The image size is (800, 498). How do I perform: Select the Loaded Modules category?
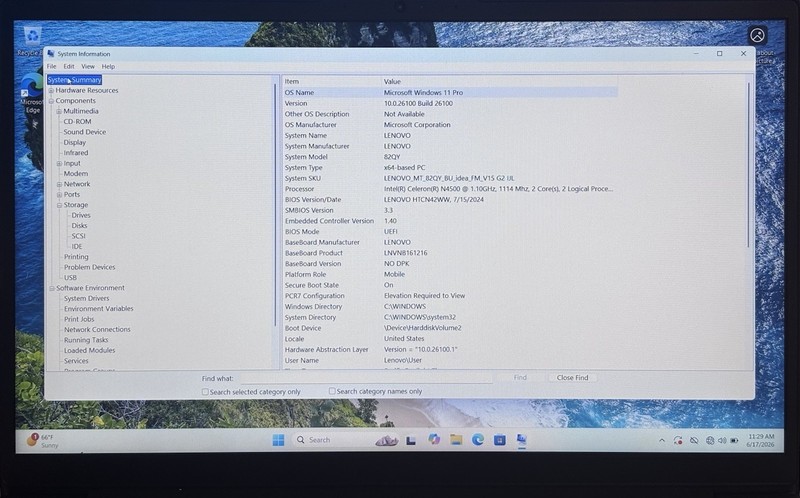tap(89, 351)
